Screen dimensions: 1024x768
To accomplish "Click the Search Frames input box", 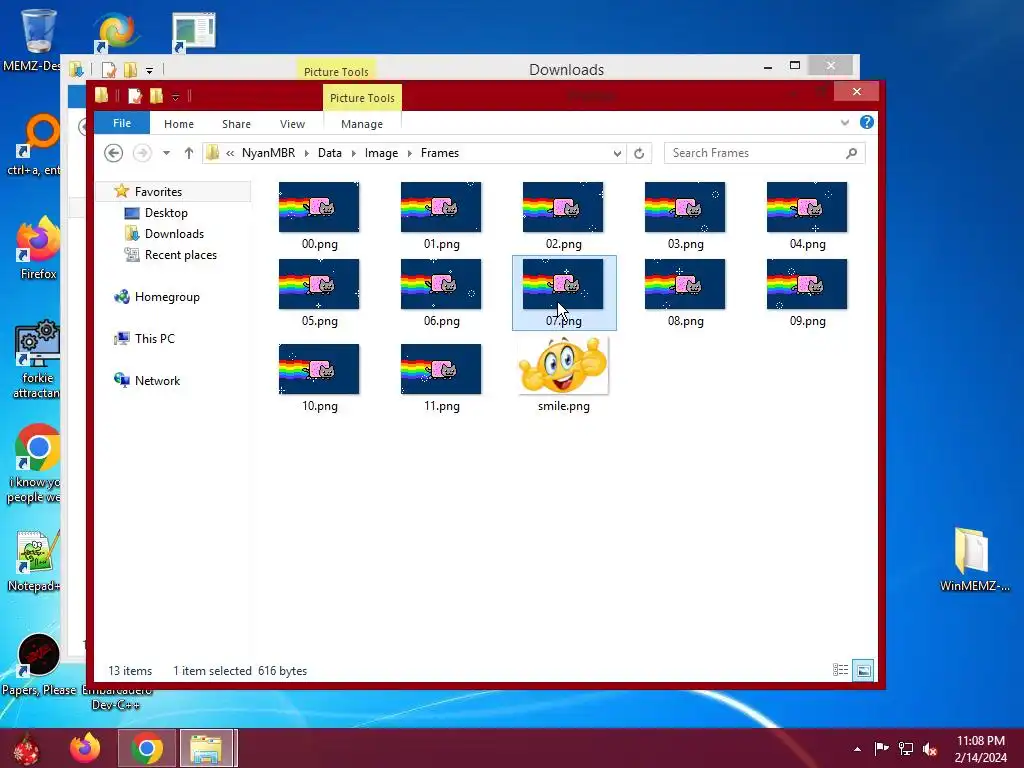I will click(x=756, y=153).
